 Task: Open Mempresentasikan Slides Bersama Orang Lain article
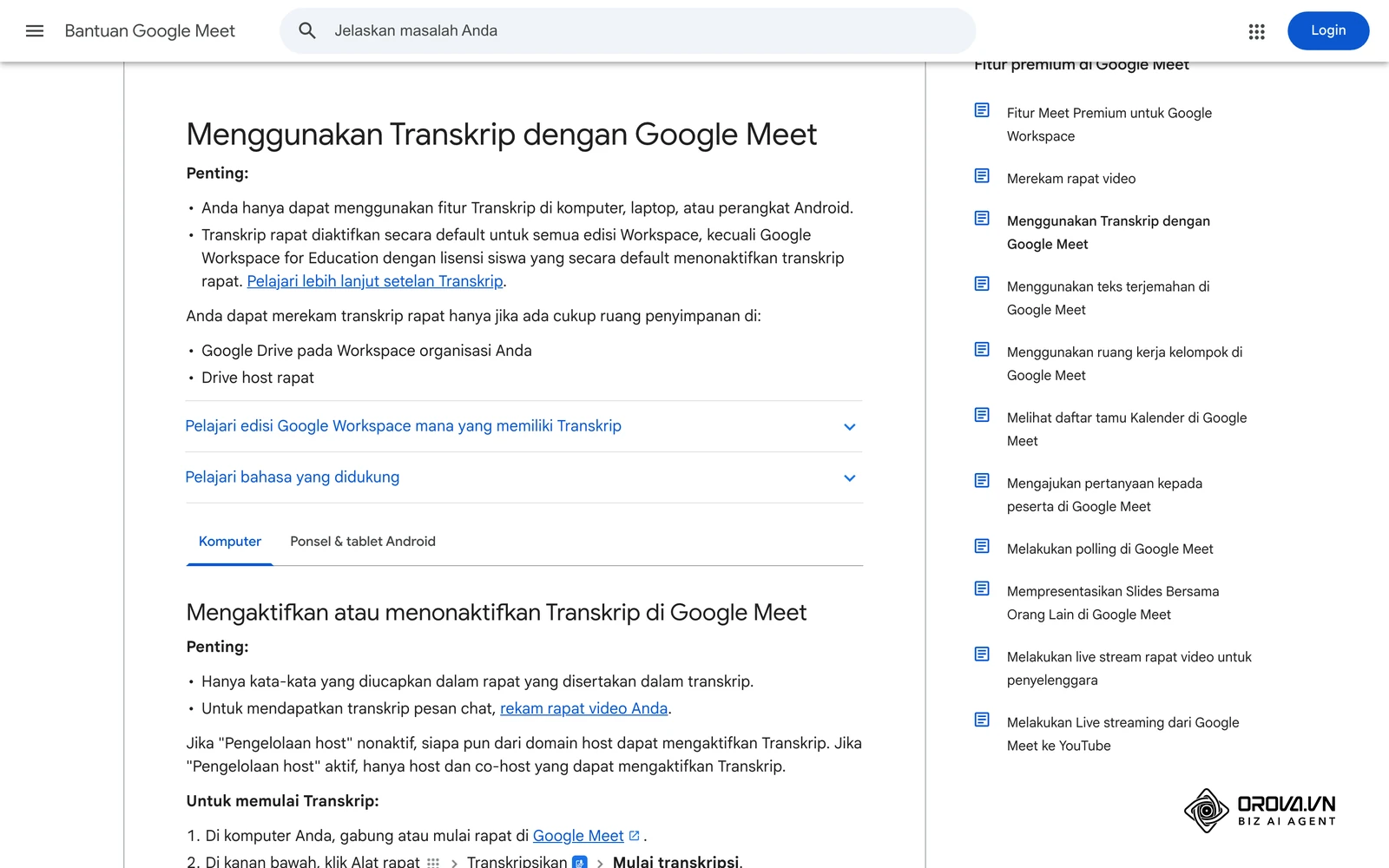[1113, 602]
